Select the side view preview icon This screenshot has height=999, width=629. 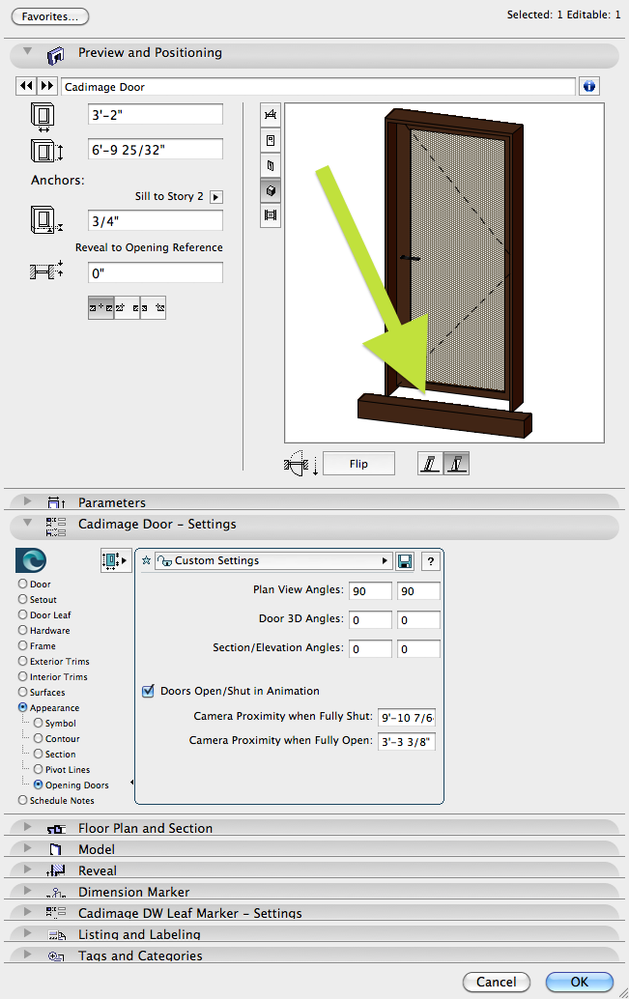click(x=270, y=166)
